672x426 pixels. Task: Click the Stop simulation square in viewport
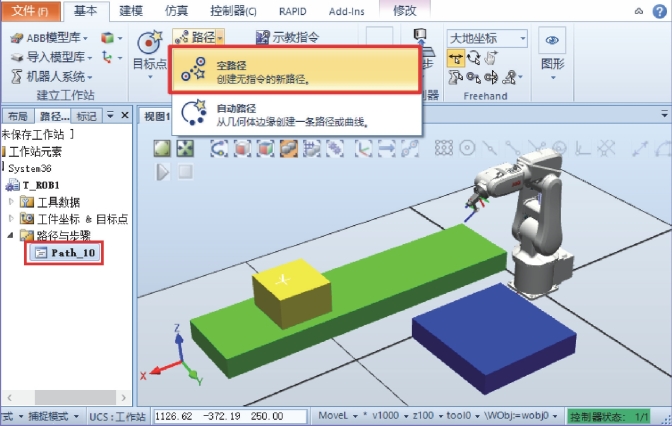tap(185, 172)
